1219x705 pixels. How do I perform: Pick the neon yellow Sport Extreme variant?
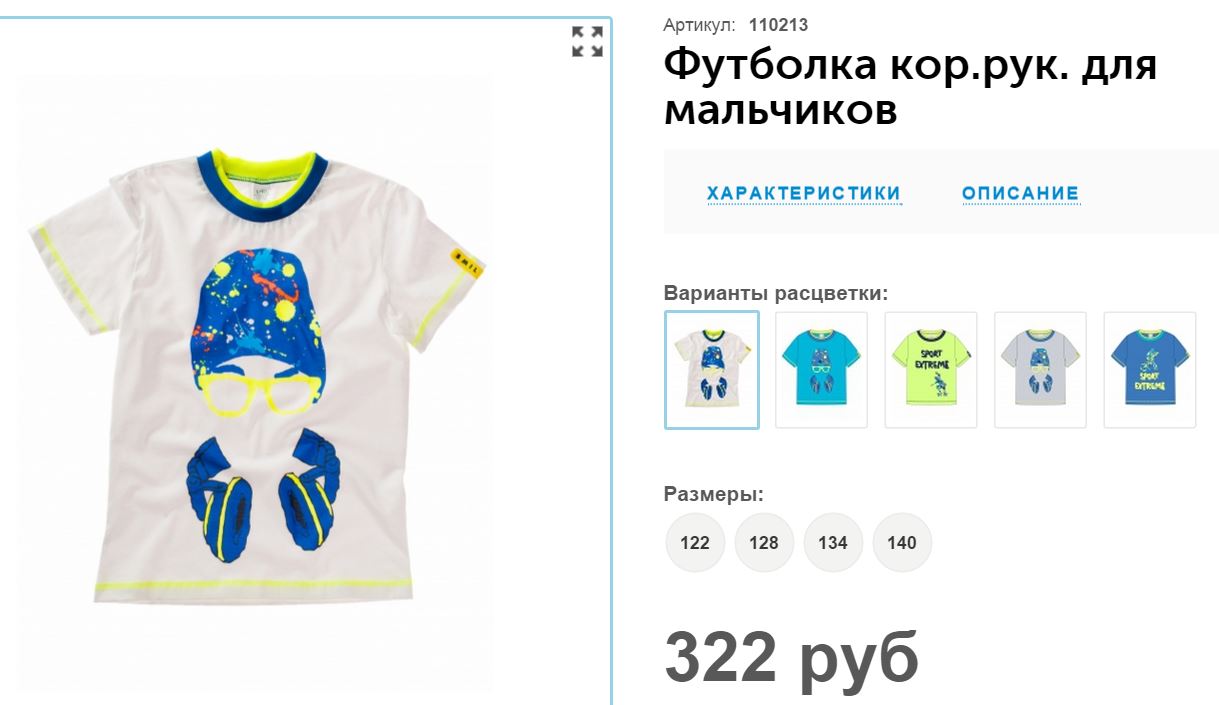point(931,370)
